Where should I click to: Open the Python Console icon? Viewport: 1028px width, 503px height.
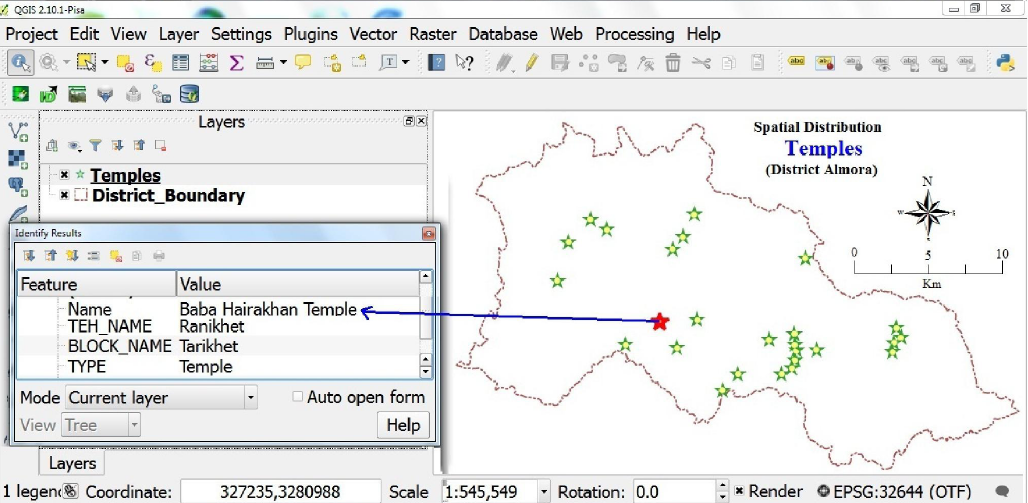[x=1006, y=62]
